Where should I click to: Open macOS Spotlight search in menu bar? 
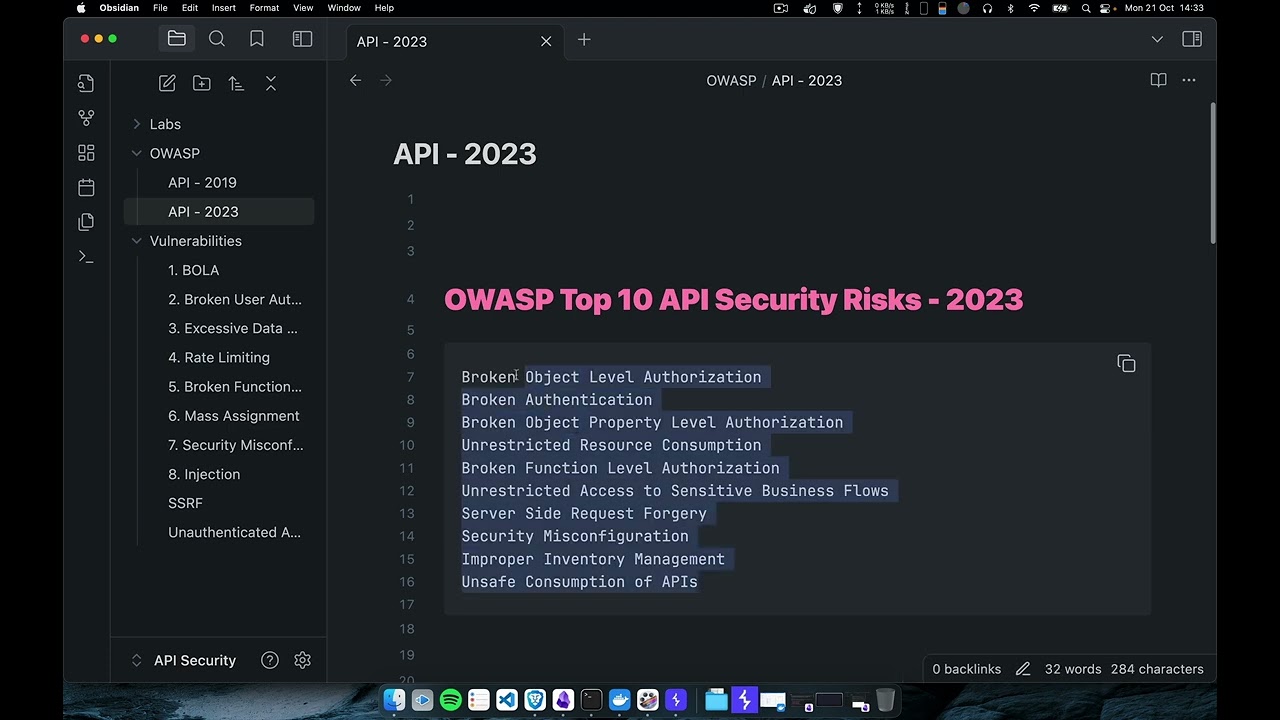1086,8
